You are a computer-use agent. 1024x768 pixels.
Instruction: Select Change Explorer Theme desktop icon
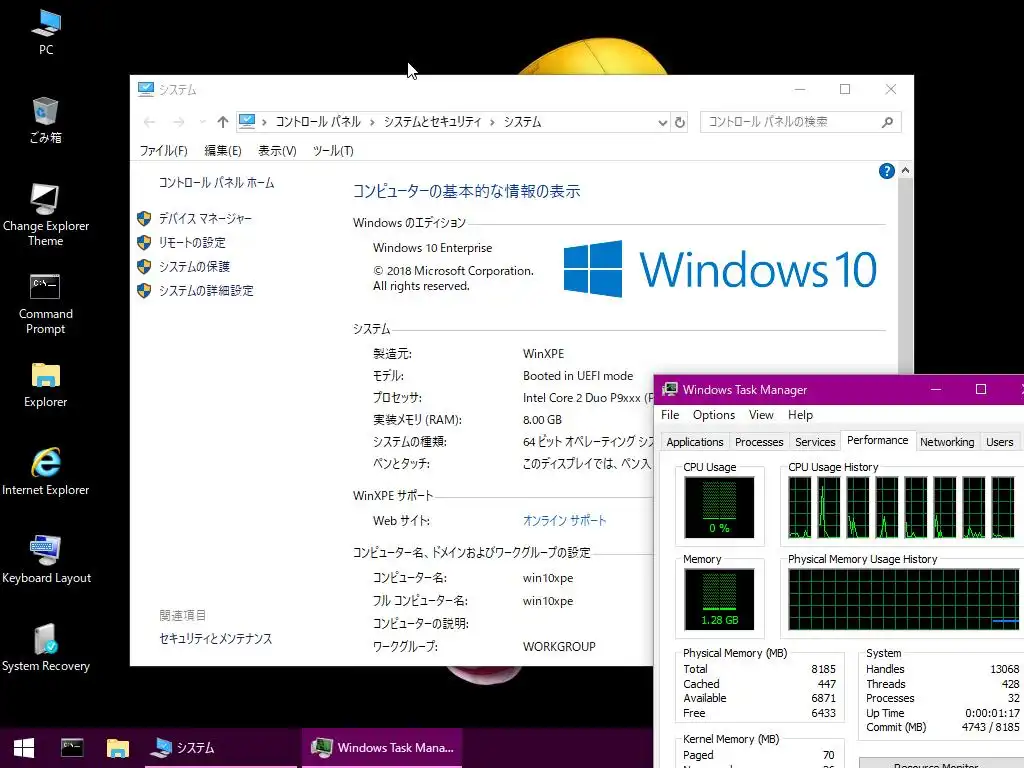pos(46,216)
